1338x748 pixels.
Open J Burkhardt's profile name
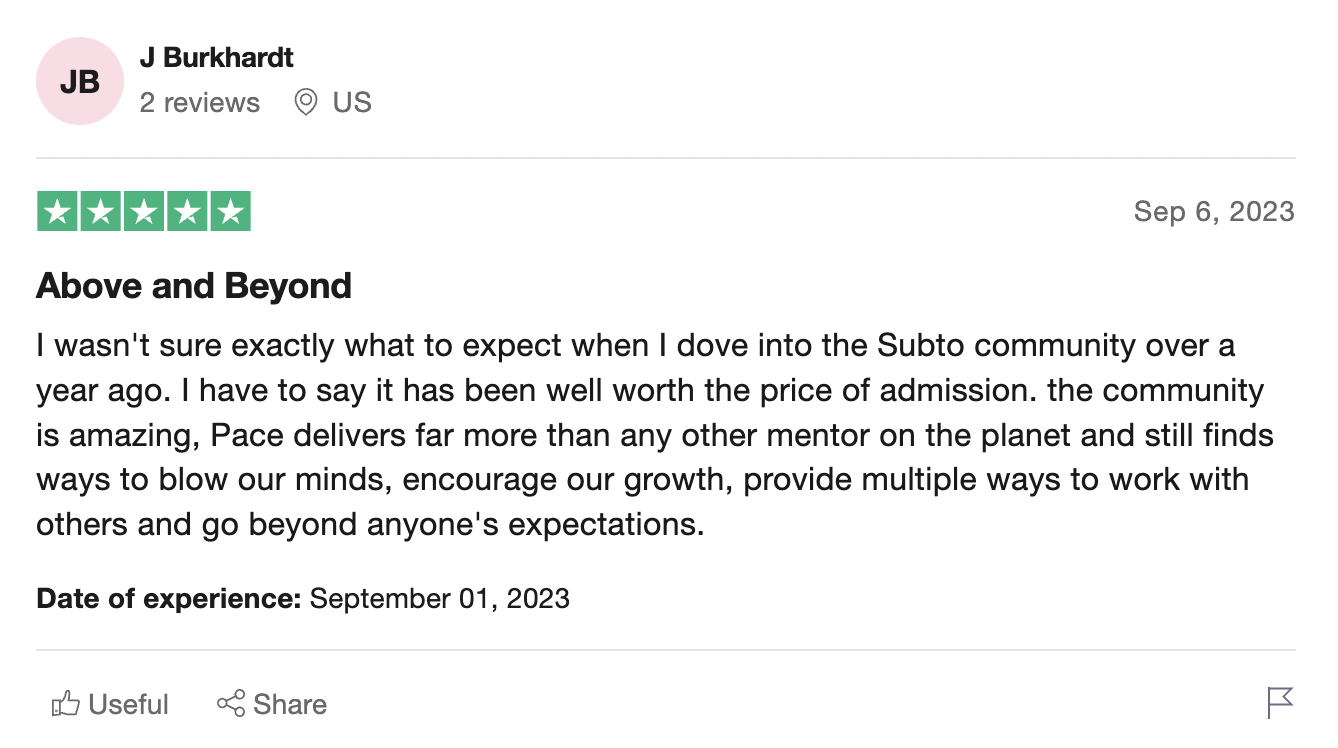point(217,57)
